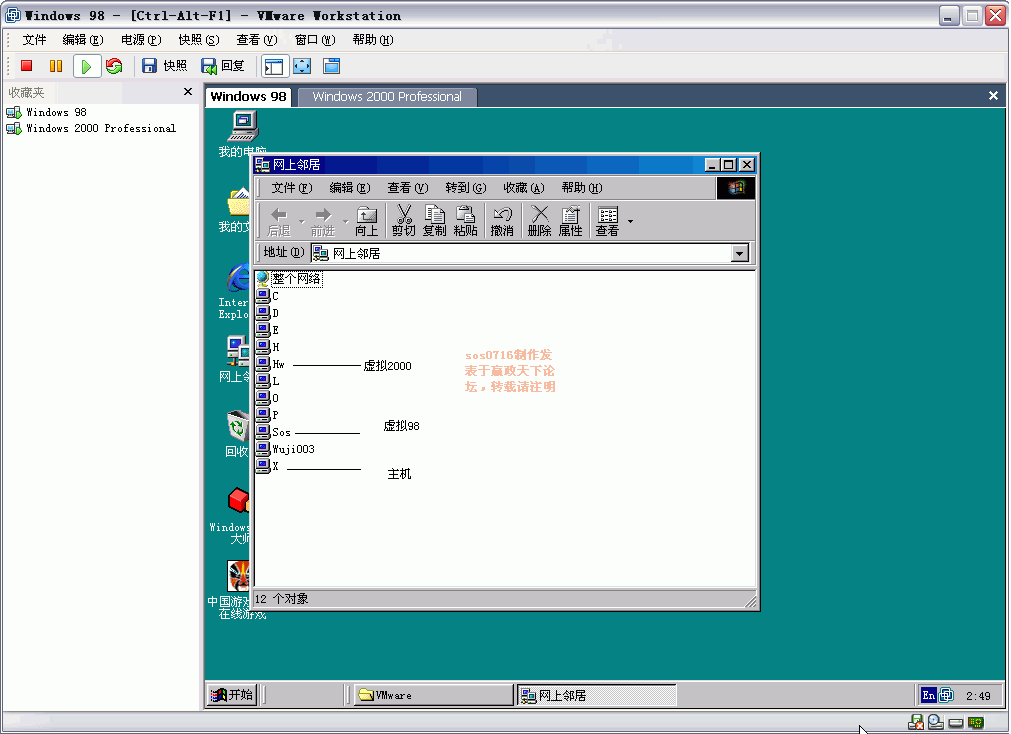Click the 网上邻居 address input field

[x=522, y=253]
